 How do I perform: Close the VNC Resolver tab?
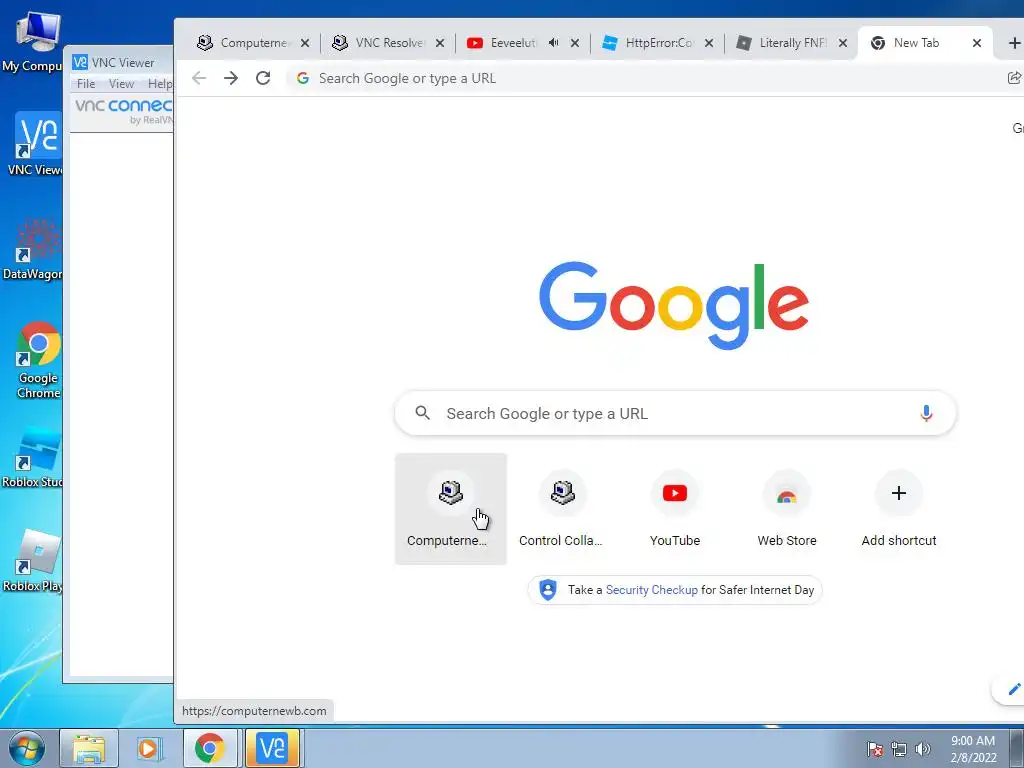(x=440, y=43)
